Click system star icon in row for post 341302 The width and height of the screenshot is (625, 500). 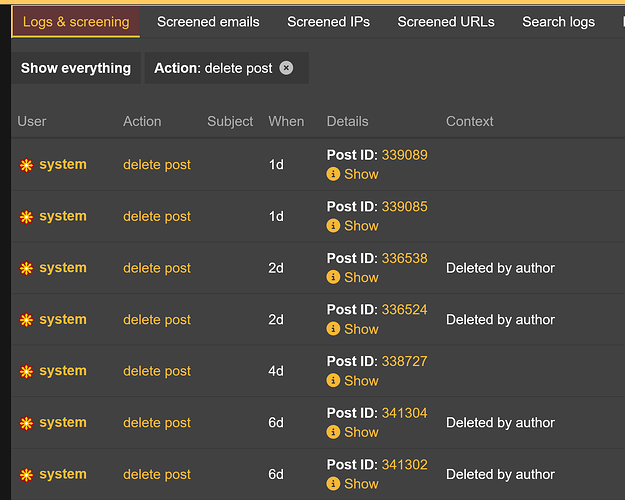pyautogui.click(x=26, y=475)
